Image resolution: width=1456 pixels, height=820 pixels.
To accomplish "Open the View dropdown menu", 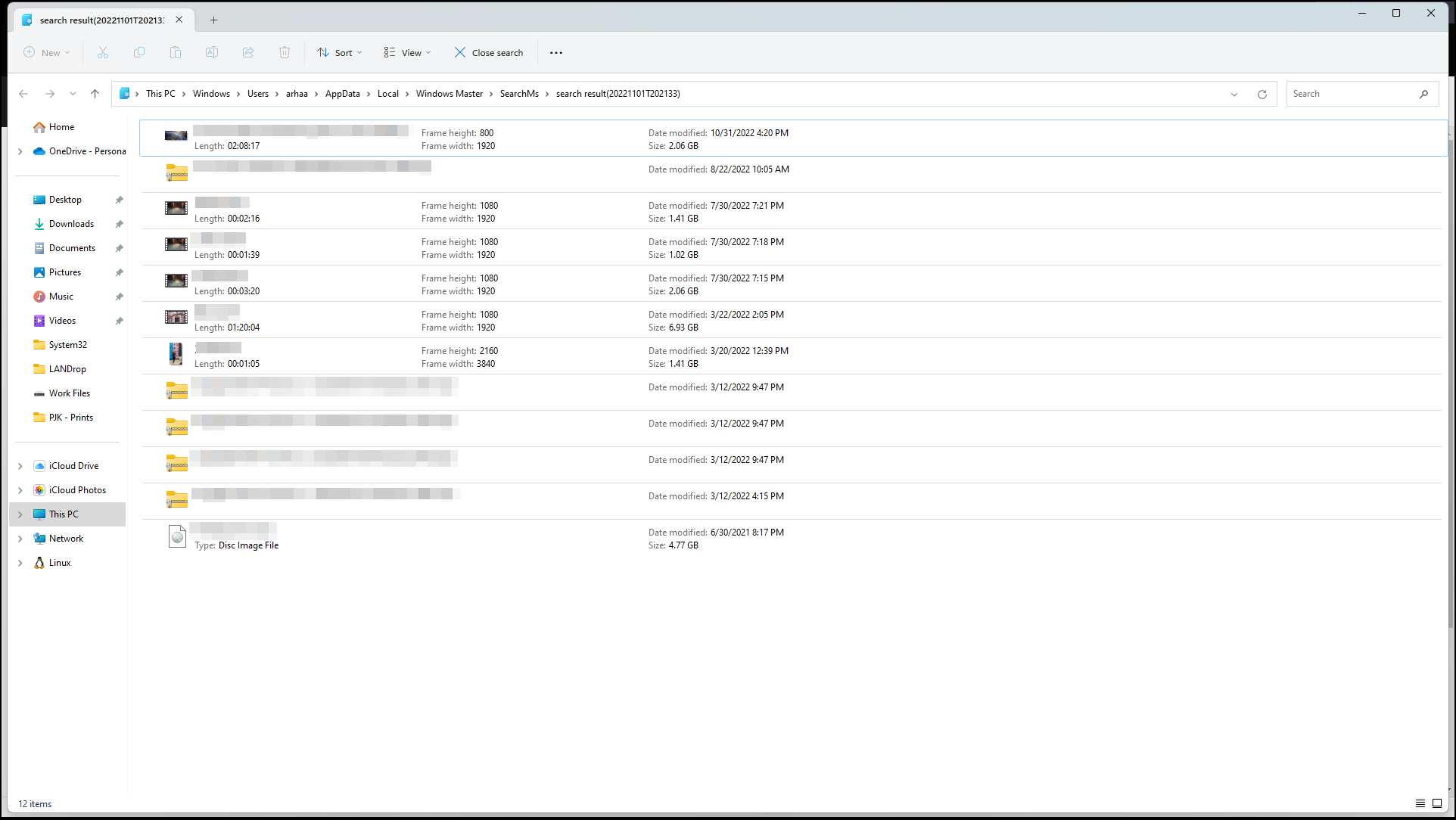I will [407, 52].
